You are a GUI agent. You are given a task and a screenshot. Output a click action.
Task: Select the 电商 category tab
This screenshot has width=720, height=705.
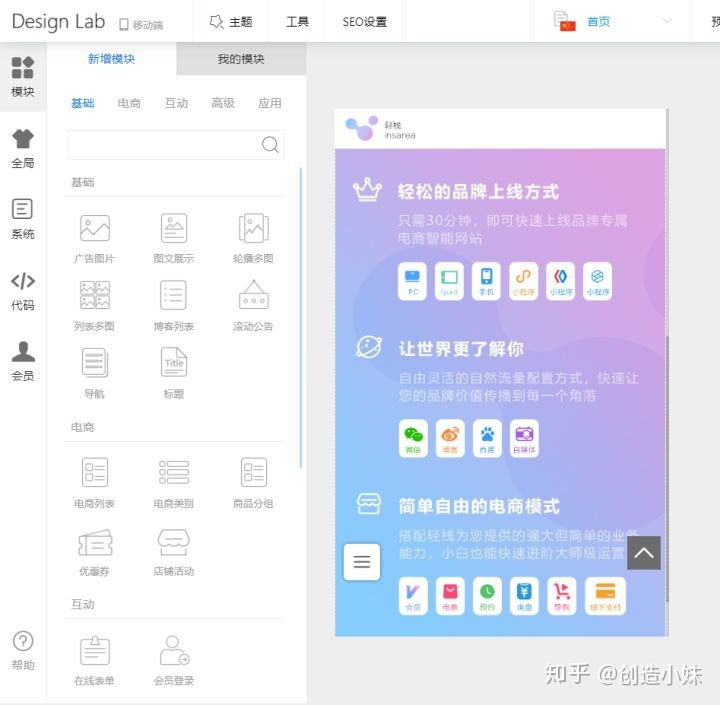(x=129, y=103)
